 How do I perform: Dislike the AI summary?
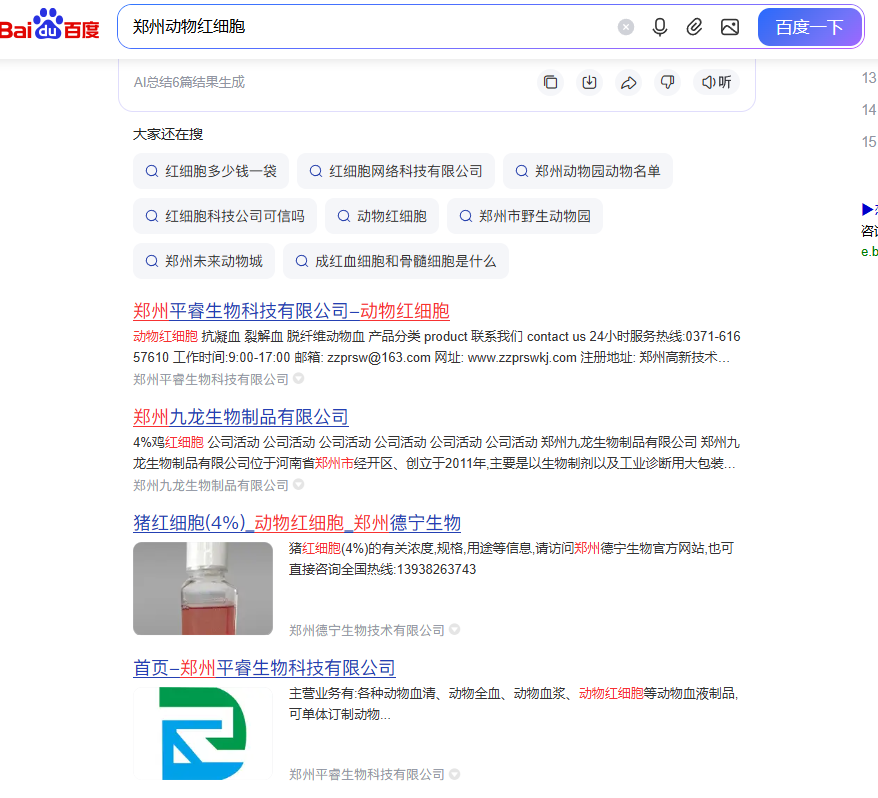(667, 82)
